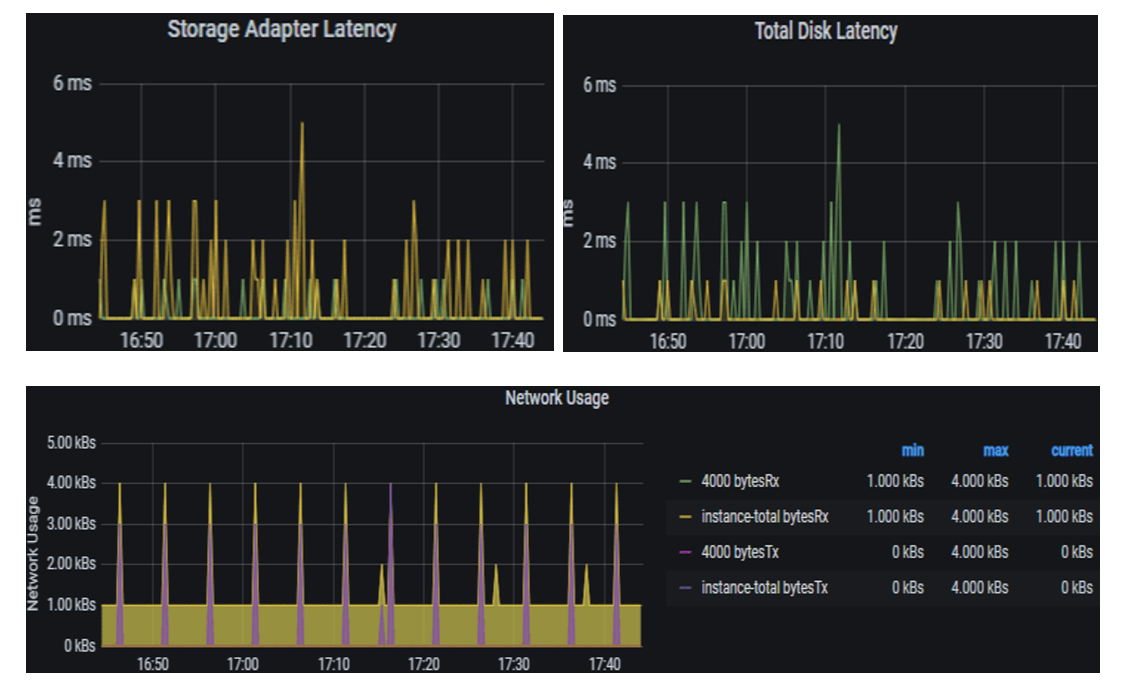Viewport: 1122px width, 687px height.
Task: Toggle the 4000 bytesRx series in legend
Action: (x=740, y=481)
